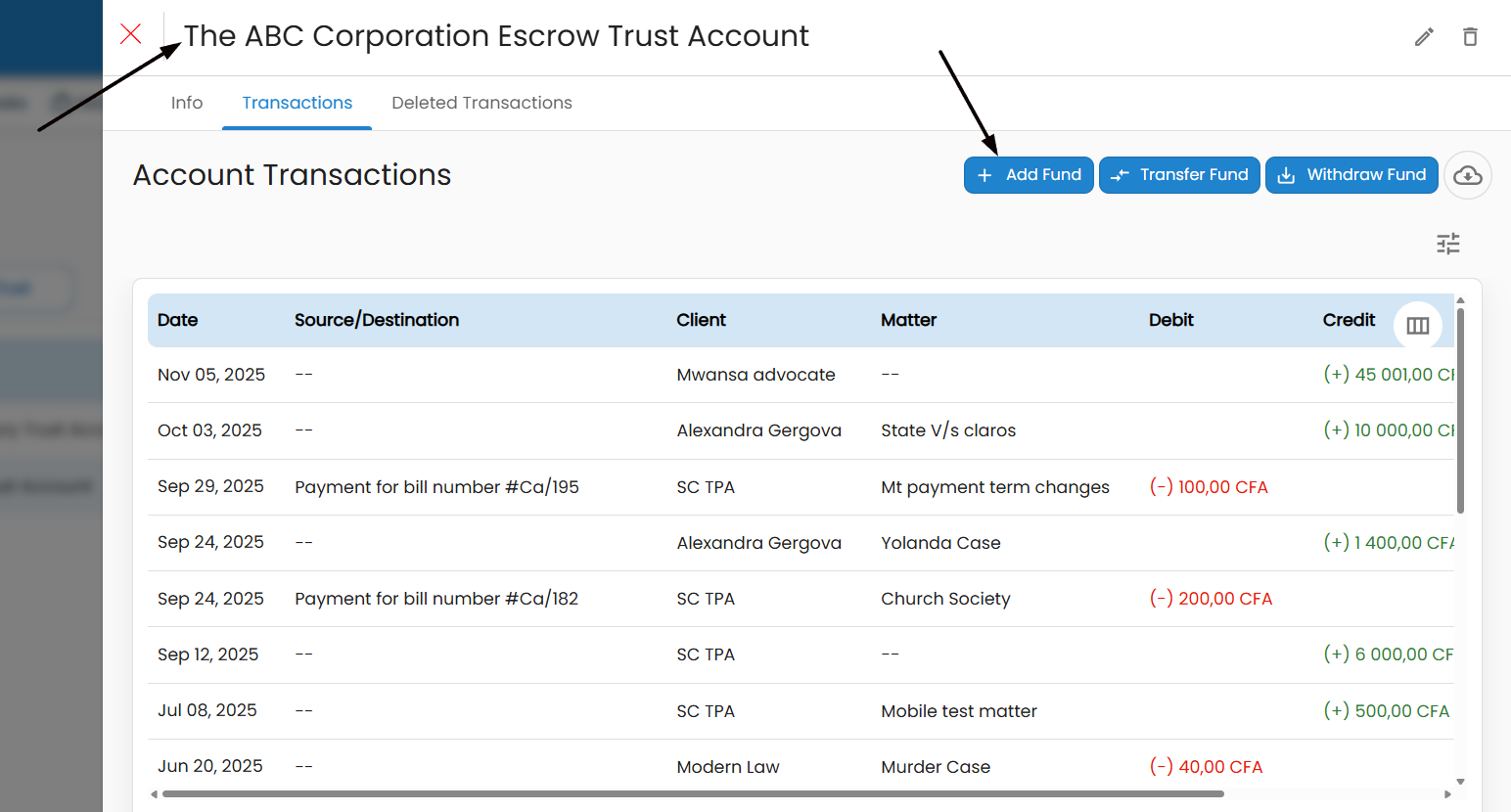Open the Deleted Transactions tab
The width and height of the screenshot is (1511, 812).
(x=481, y=103)
